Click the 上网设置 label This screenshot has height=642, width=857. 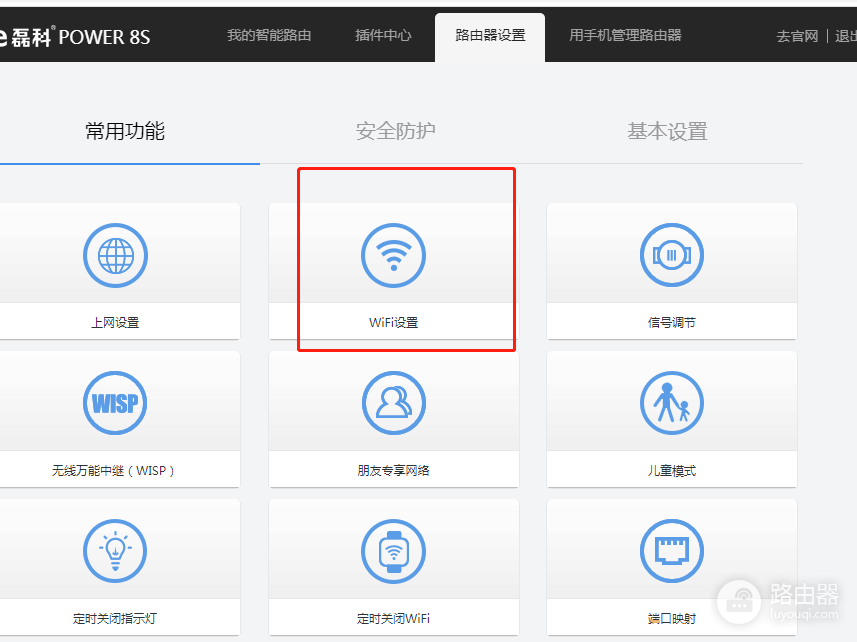[x=115, y=323]
